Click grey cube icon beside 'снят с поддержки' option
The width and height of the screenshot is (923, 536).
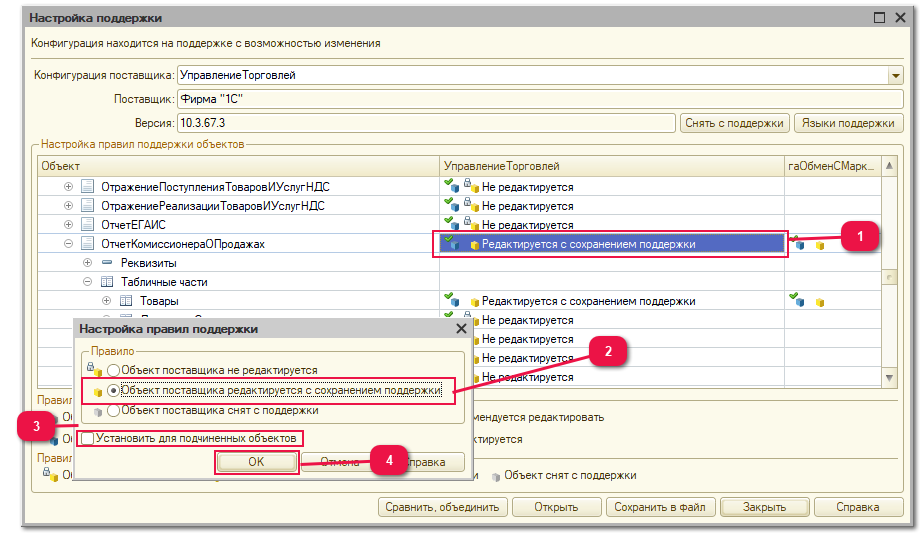coord(98,412)
